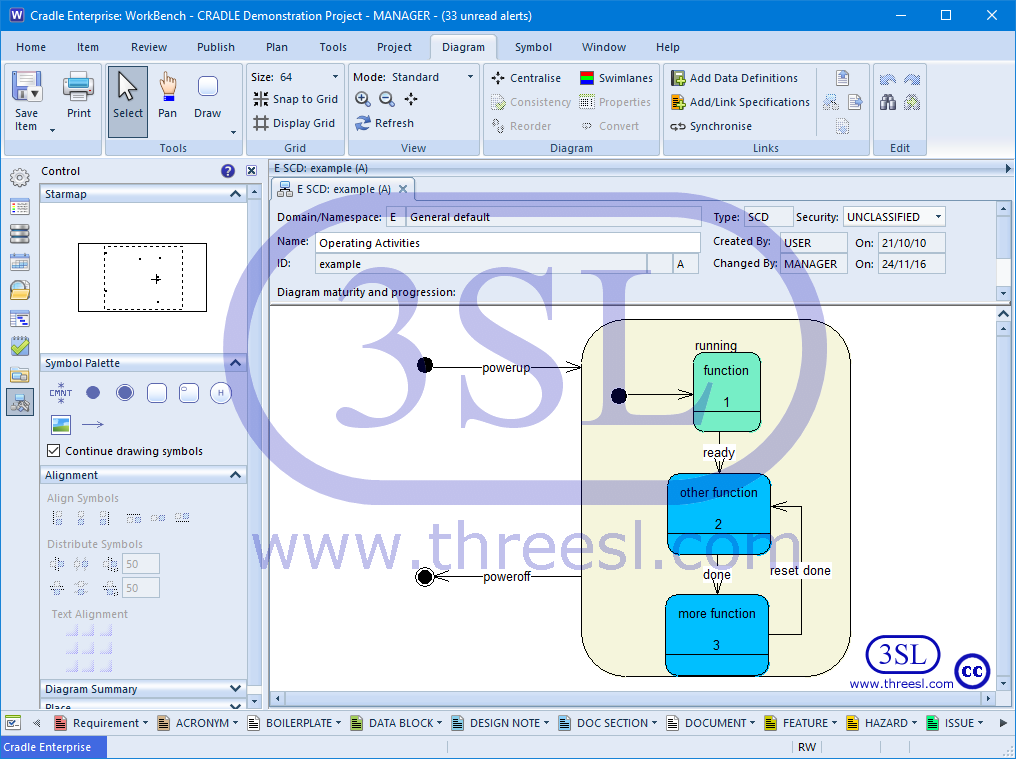Click the 'other function 2' state in diagram
Screen dimensions: 1016x759
[719, 514]
